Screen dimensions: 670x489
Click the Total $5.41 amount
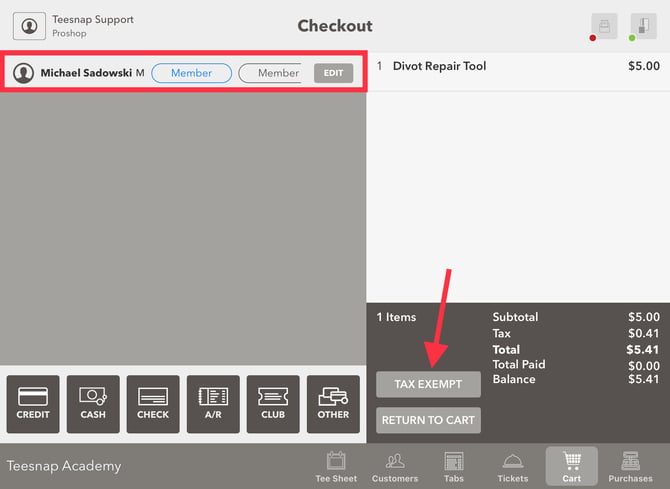(643, 350)
